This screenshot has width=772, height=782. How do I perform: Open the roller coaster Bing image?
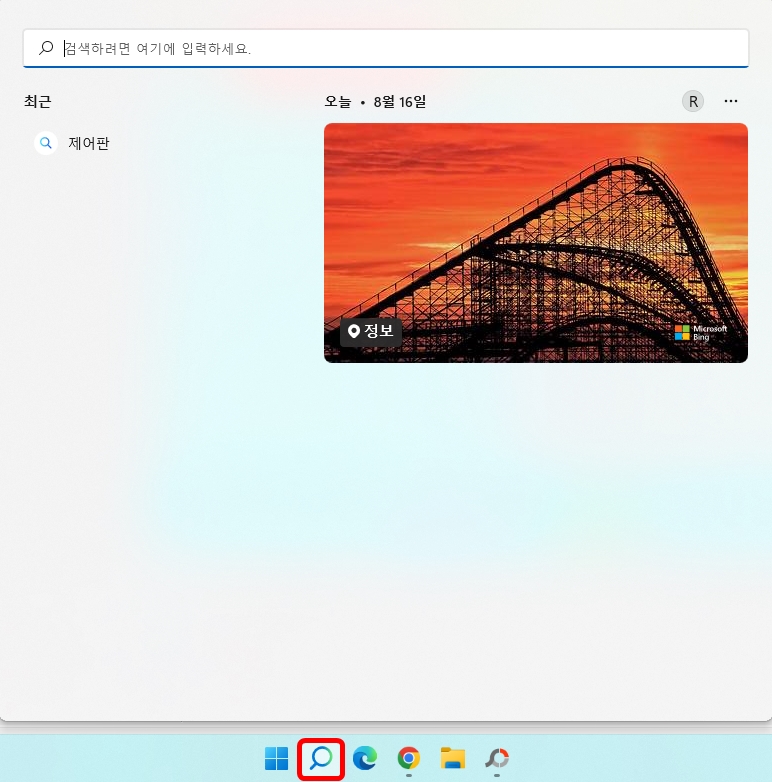coord(536,243)
